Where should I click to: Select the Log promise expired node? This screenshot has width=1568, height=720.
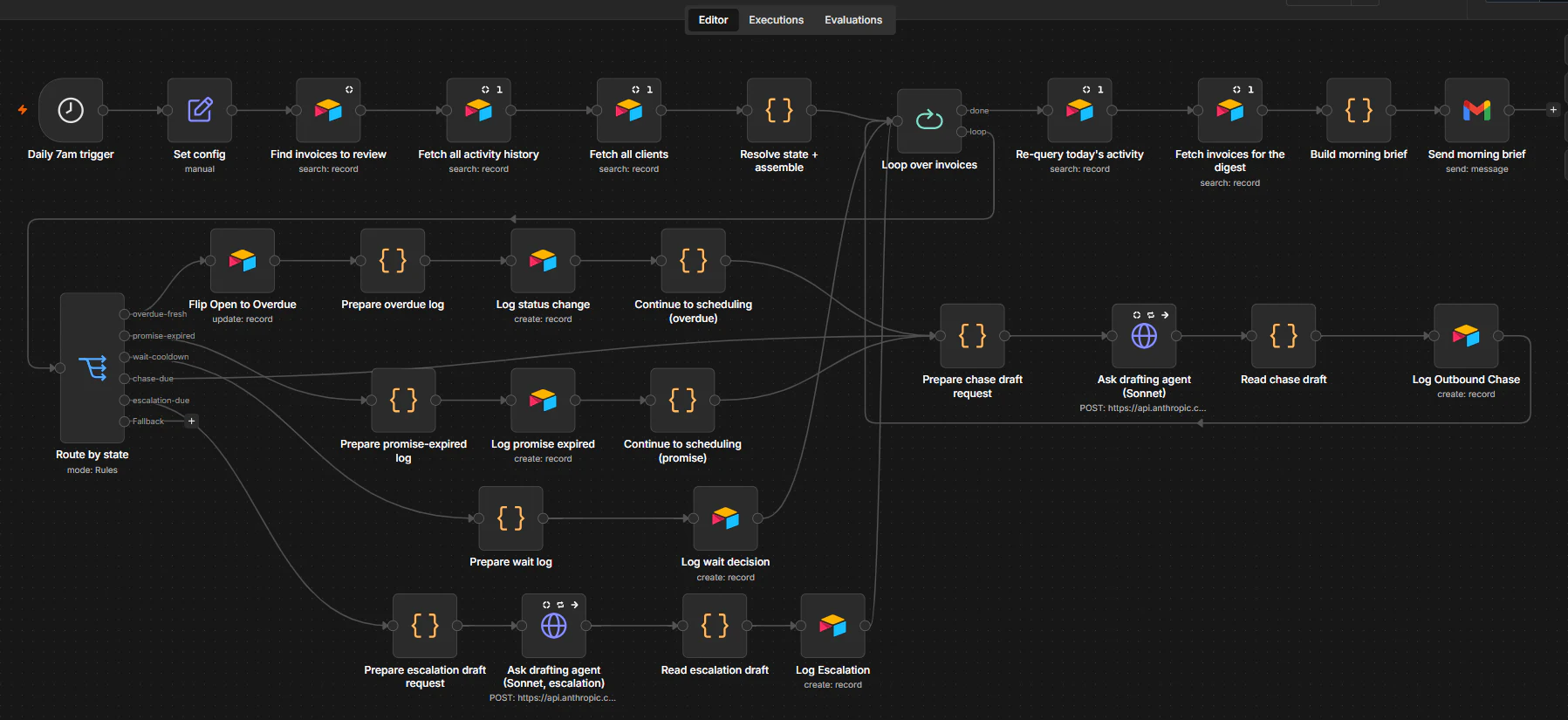point(543,400)
